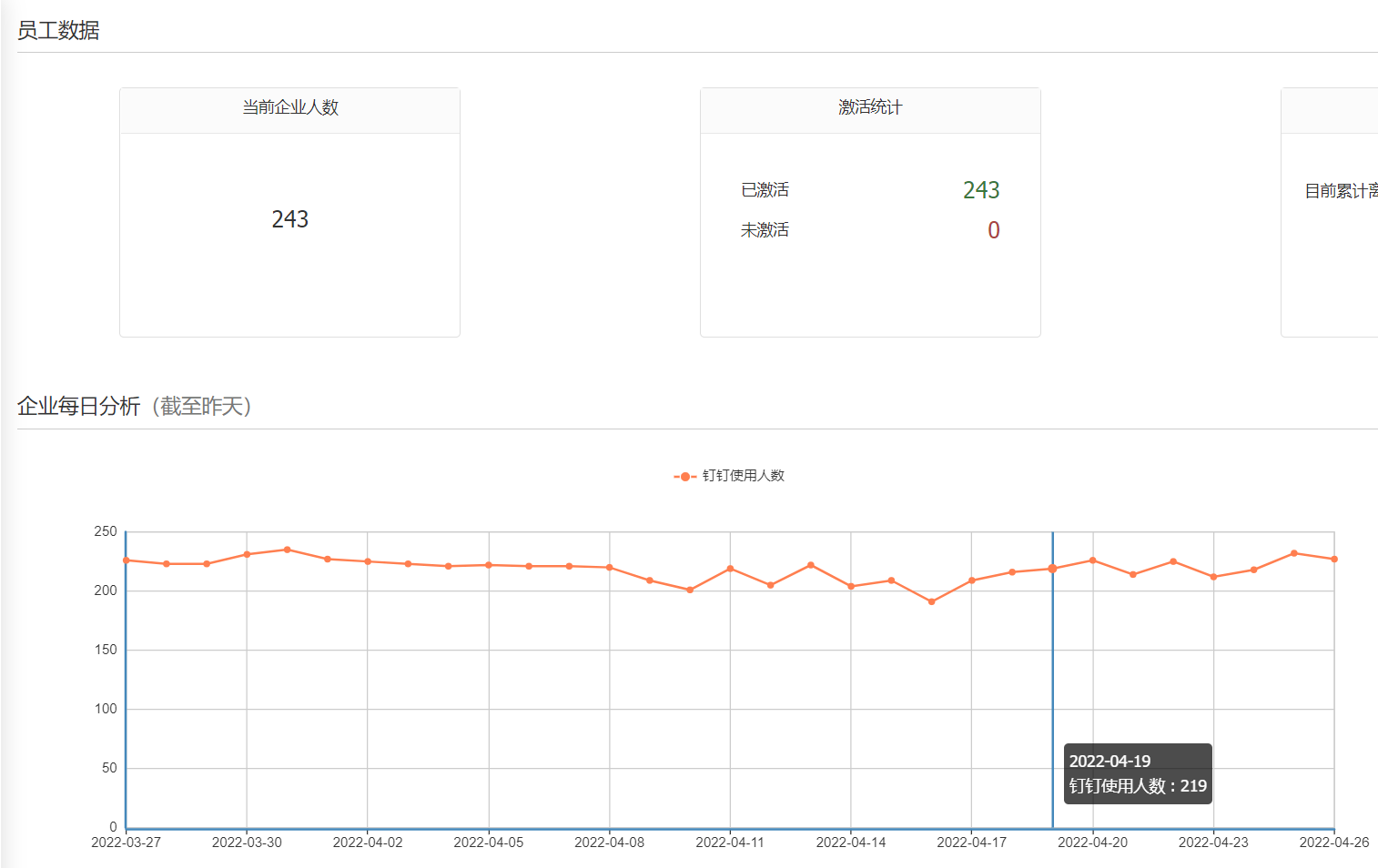The width and height of the screenshot is (1378, 868).
Task: Click the 243 total in 当前企业人数 card
Action: click(x=289, y=219)
